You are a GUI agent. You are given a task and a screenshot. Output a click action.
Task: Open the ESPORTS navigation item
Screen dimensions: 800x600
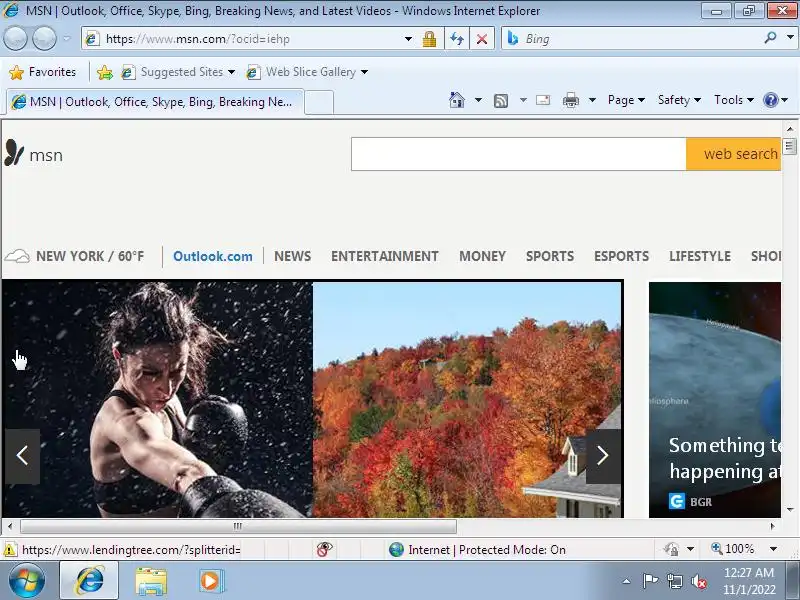click(621, 256)
